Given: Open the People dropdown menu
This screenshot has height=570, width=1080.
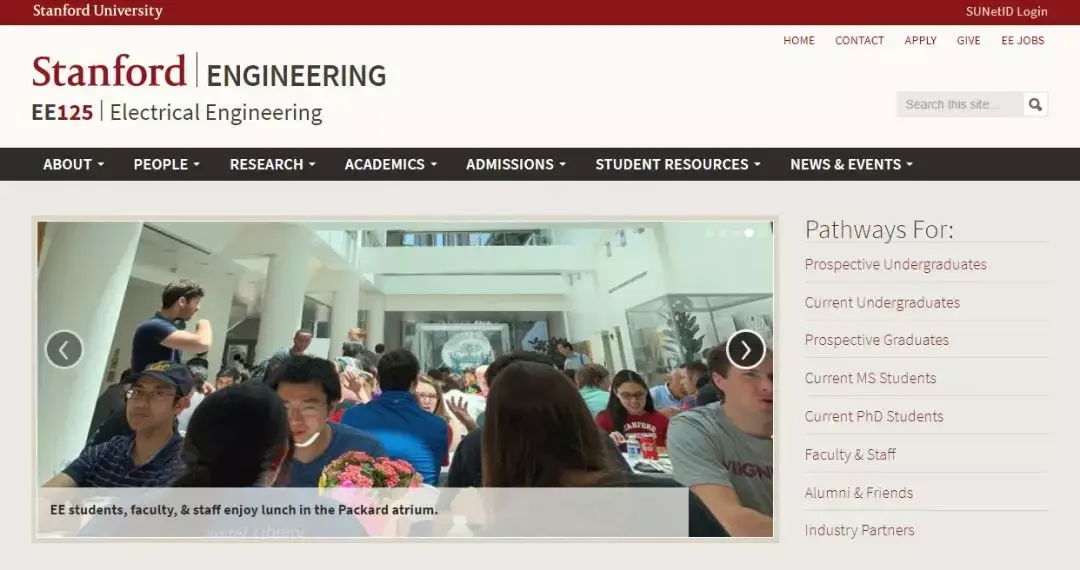Looking at the screenshot, I should pos(166,165).
